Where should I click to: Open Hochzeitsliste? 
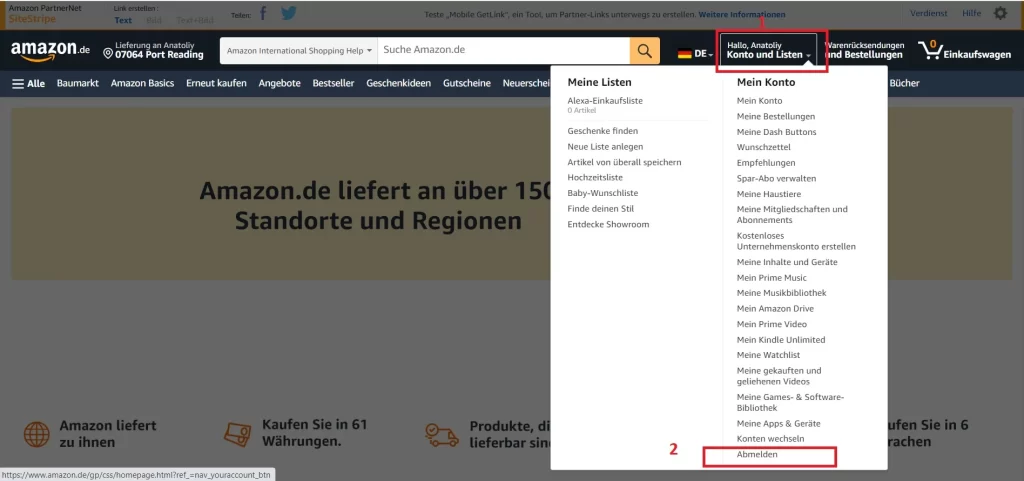[x=595, y=178]
